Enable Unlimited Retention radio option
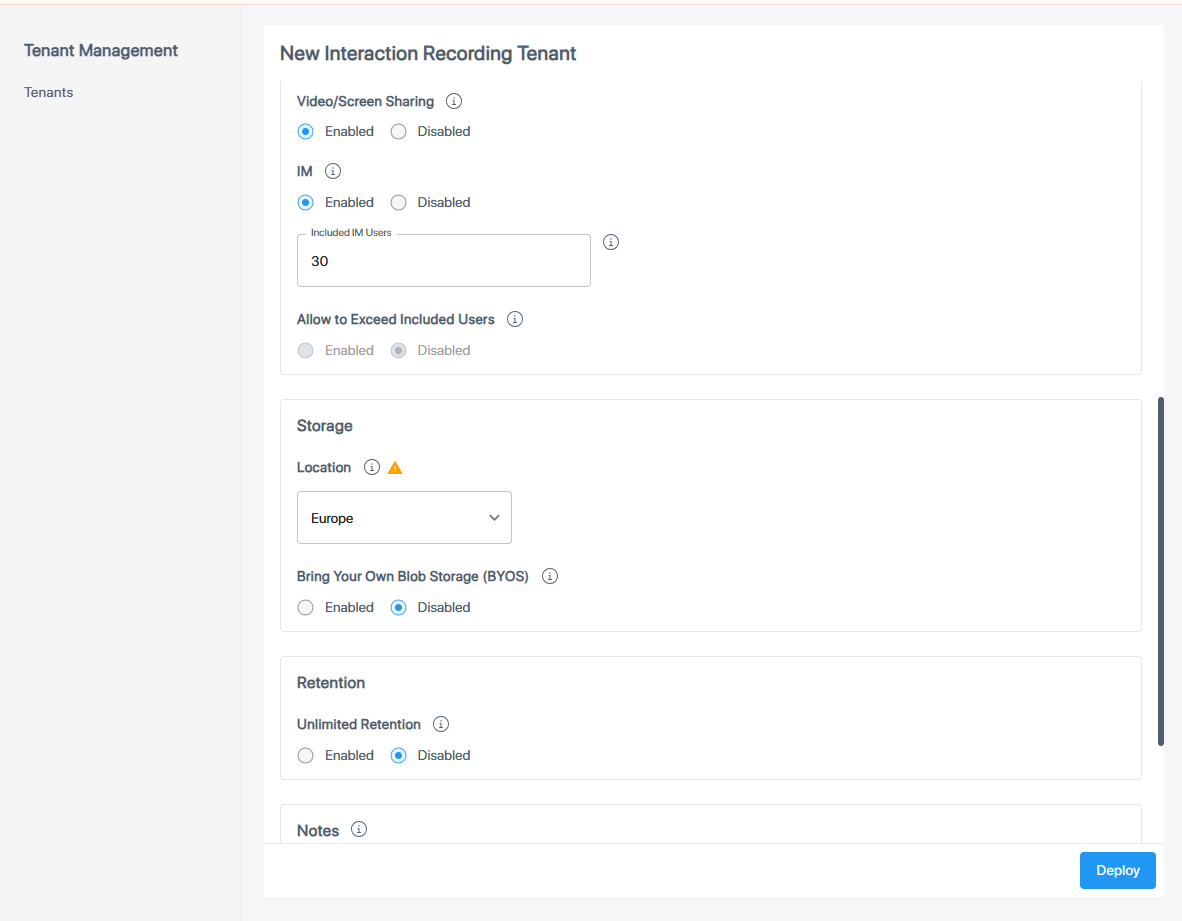The height and width of the screenshot is (921, 1182). coord(306,755)
